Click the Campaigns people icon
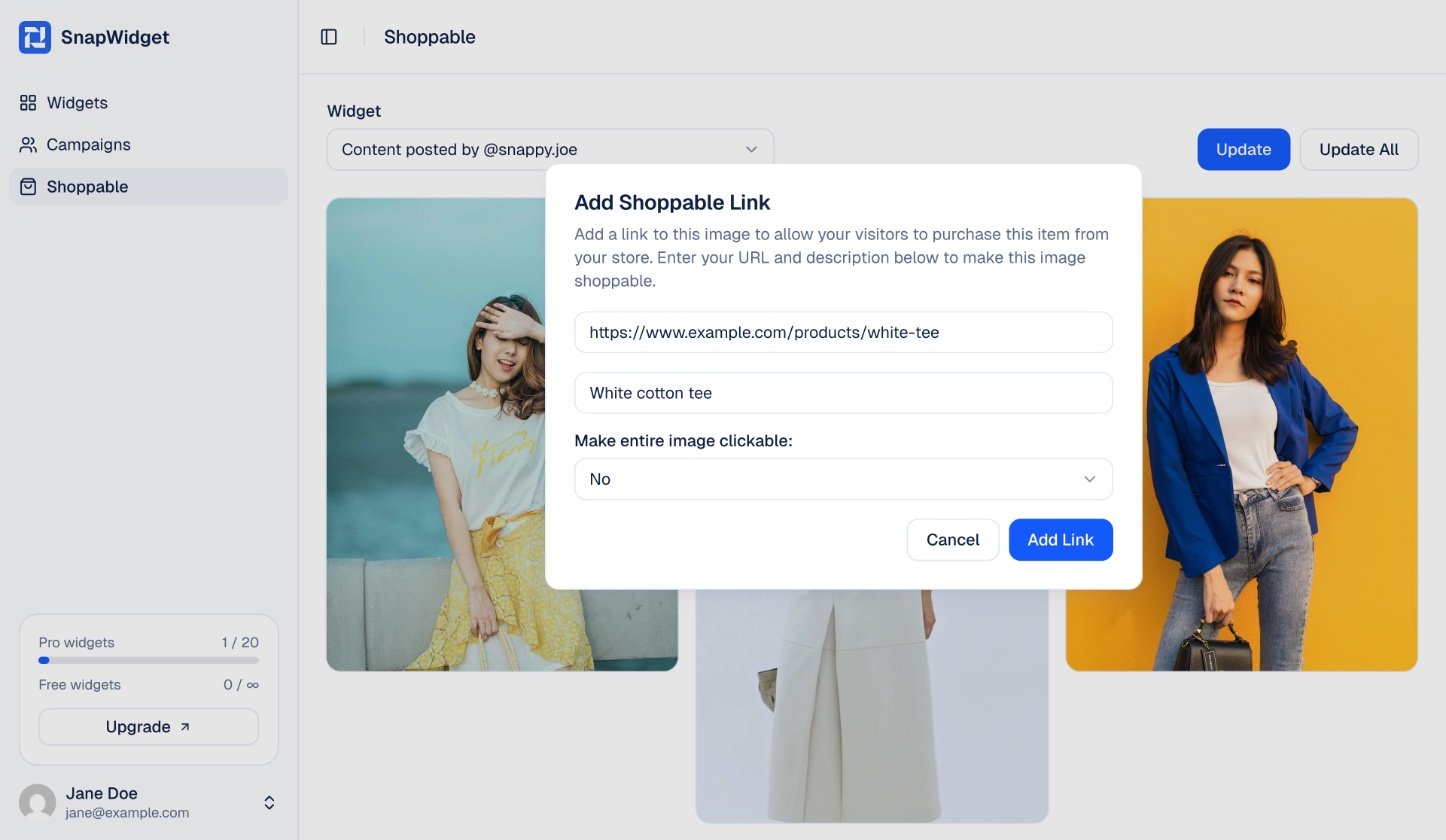The image size is (1446, 840). [28, 145]
